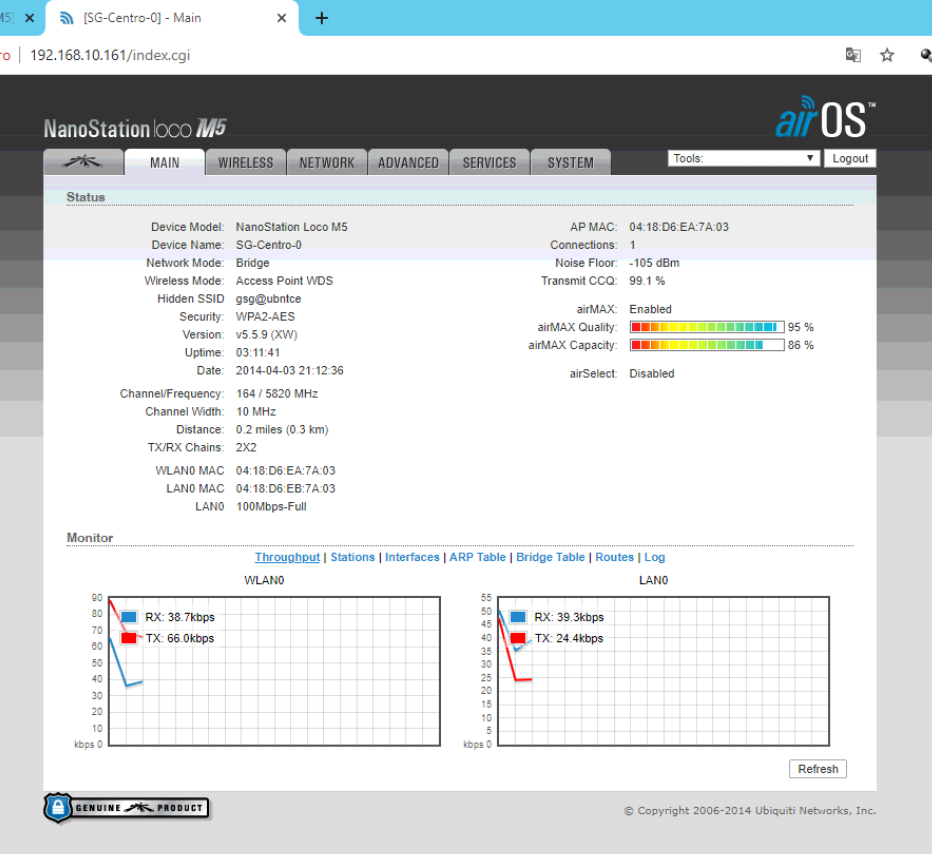Click the airOS logo

pyautogui.click(x=825, y=117)
